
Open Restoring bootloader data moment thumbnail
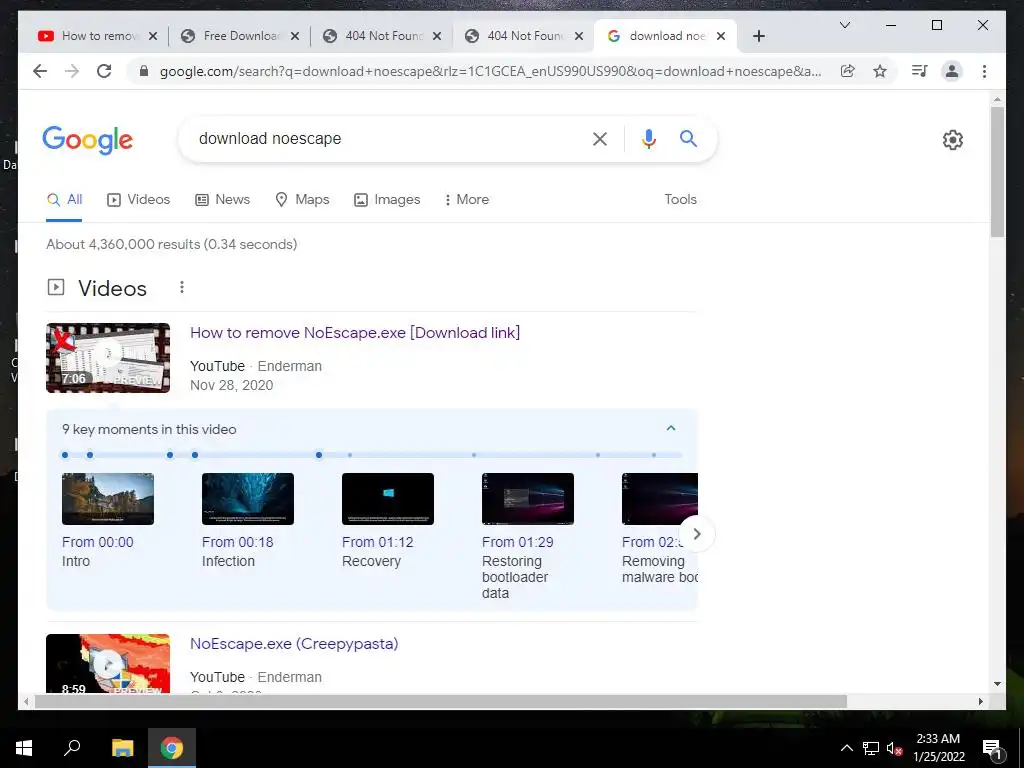[x=528, y=499]
